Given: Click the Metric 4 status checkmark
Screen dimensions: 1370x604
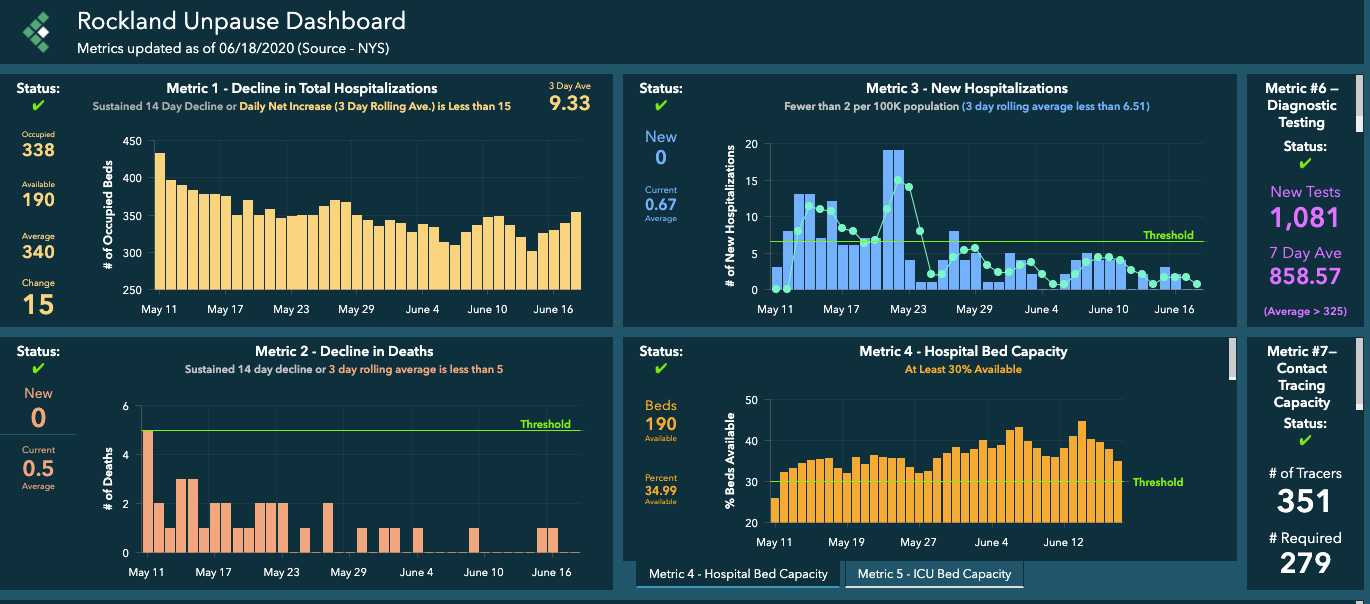Looking at the screenshot, I should pyautogui.click(x=660, y=369).
